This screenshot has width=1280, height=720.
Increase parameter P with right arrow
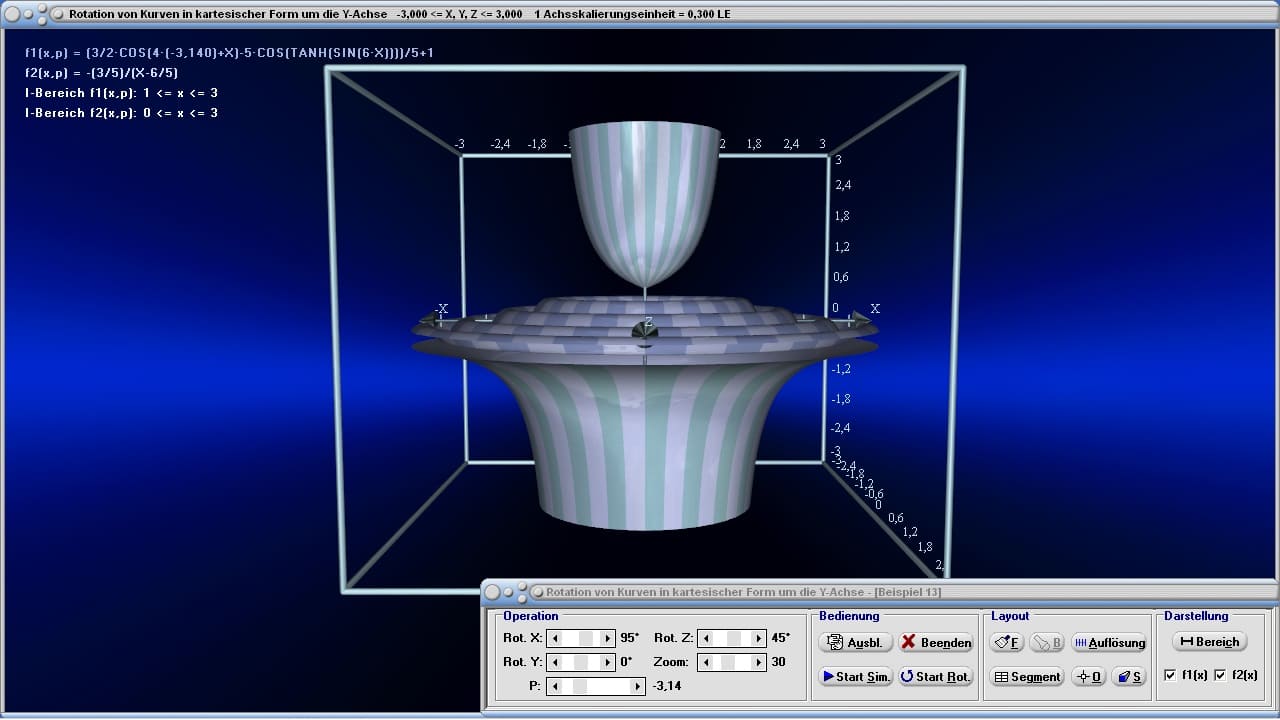(x=637, y=686)
